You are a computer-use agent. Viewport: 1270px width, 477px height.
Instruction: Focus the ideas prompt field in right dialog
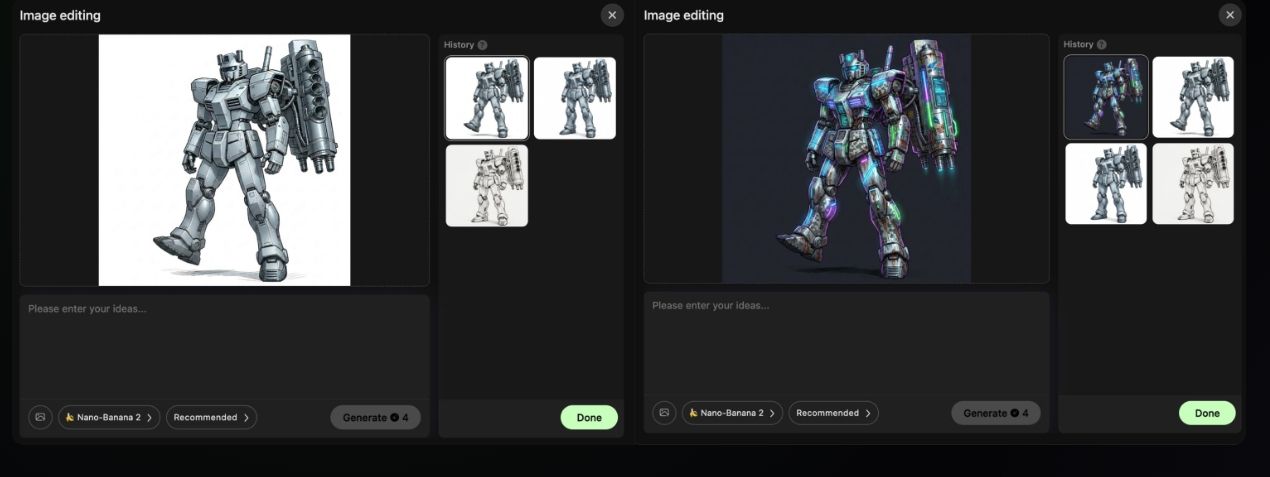(846, 342)
